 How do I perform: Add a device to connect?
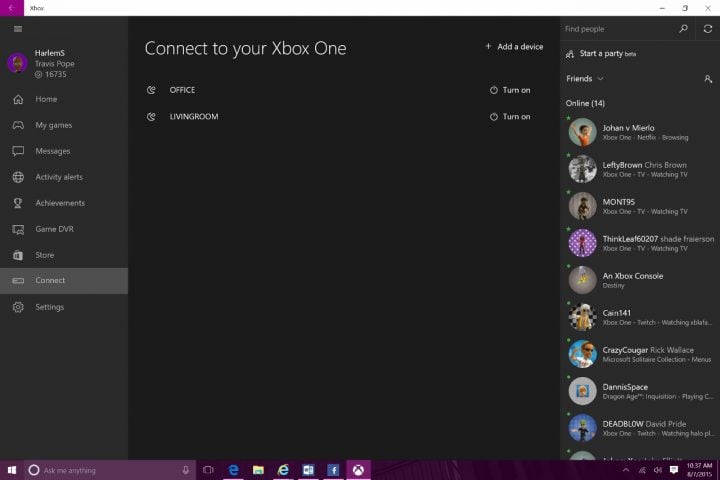coord(514,46)
